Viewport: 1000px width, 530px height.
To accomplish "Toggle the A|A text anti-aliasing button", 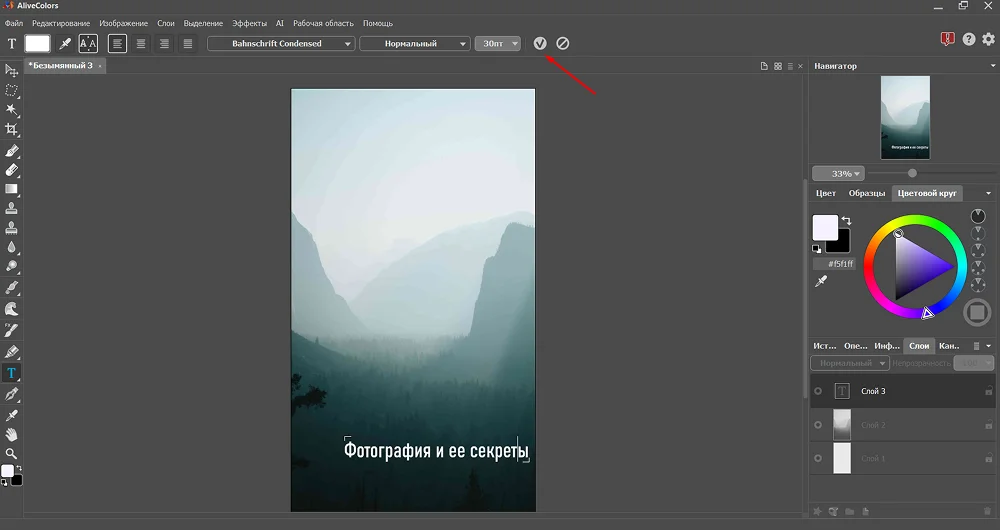I will click(88, 43).
